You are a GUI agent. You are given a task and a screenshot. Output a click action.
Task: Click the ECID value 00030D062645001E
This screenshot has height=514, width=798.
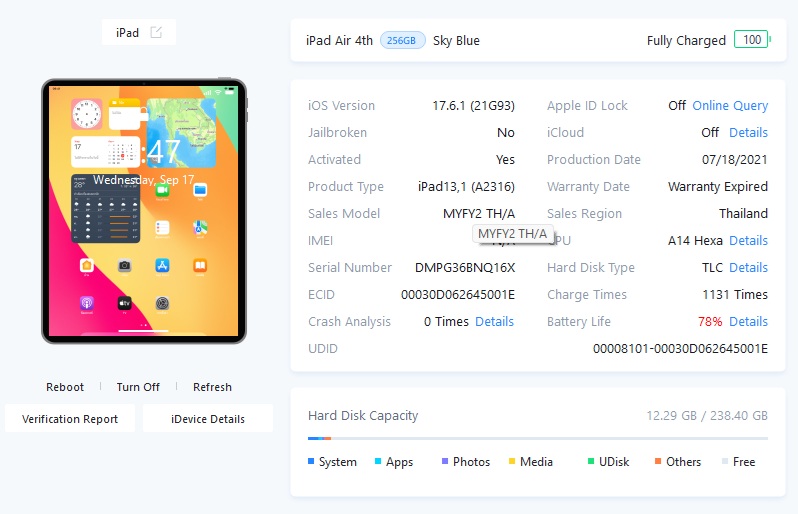click(458, 294)
